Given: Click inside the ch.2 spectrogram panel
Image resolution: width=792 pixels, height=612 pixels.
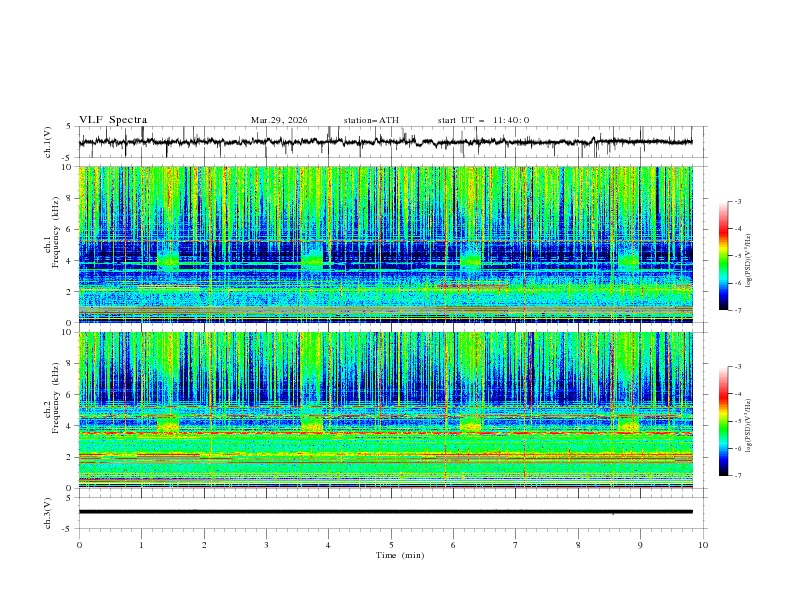Looking at the screenshot, I should [386, 410].
